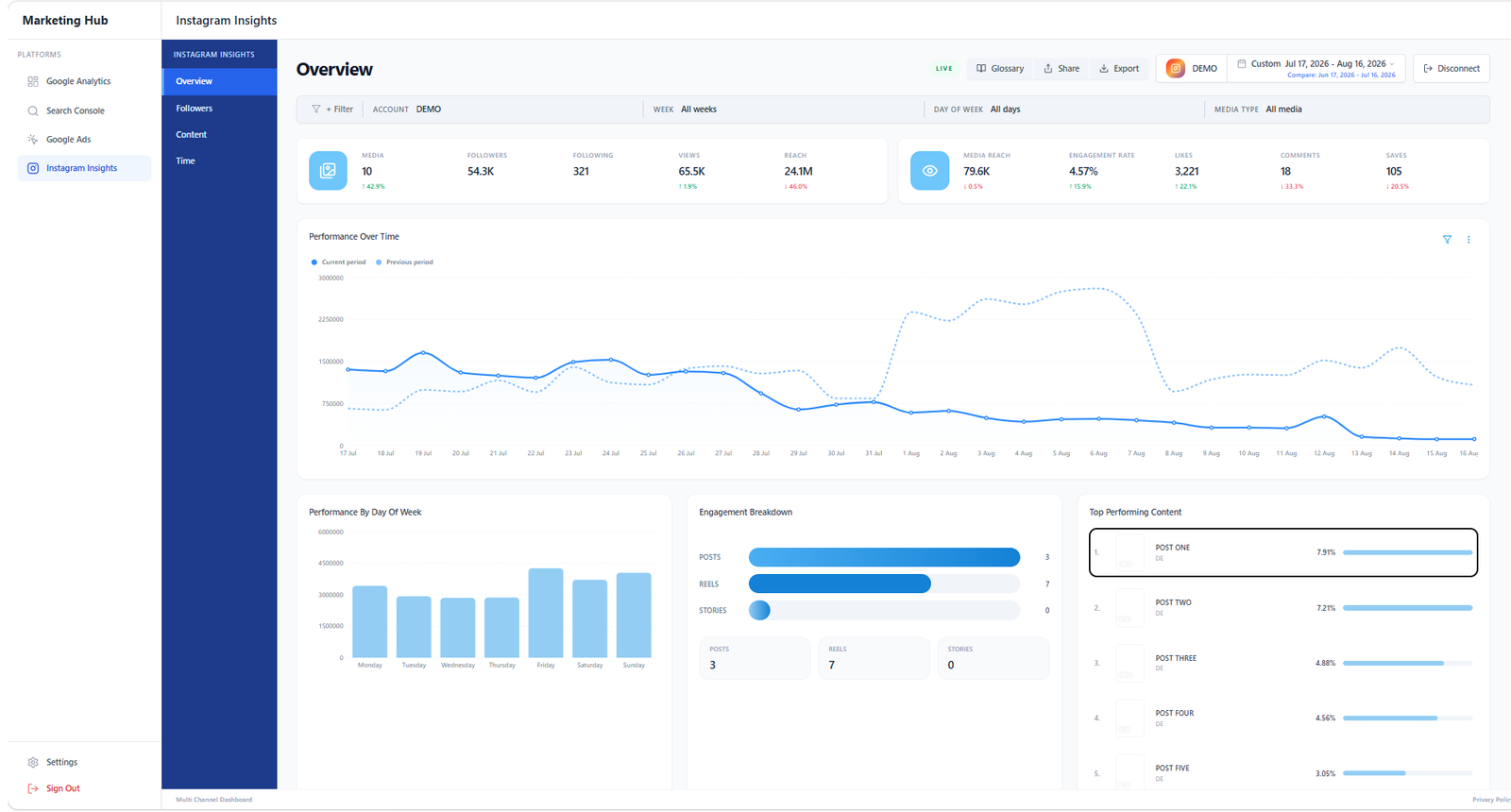Click the Settings gear icon
Viewport: 1511px width, 812px height.
[33, 762]
